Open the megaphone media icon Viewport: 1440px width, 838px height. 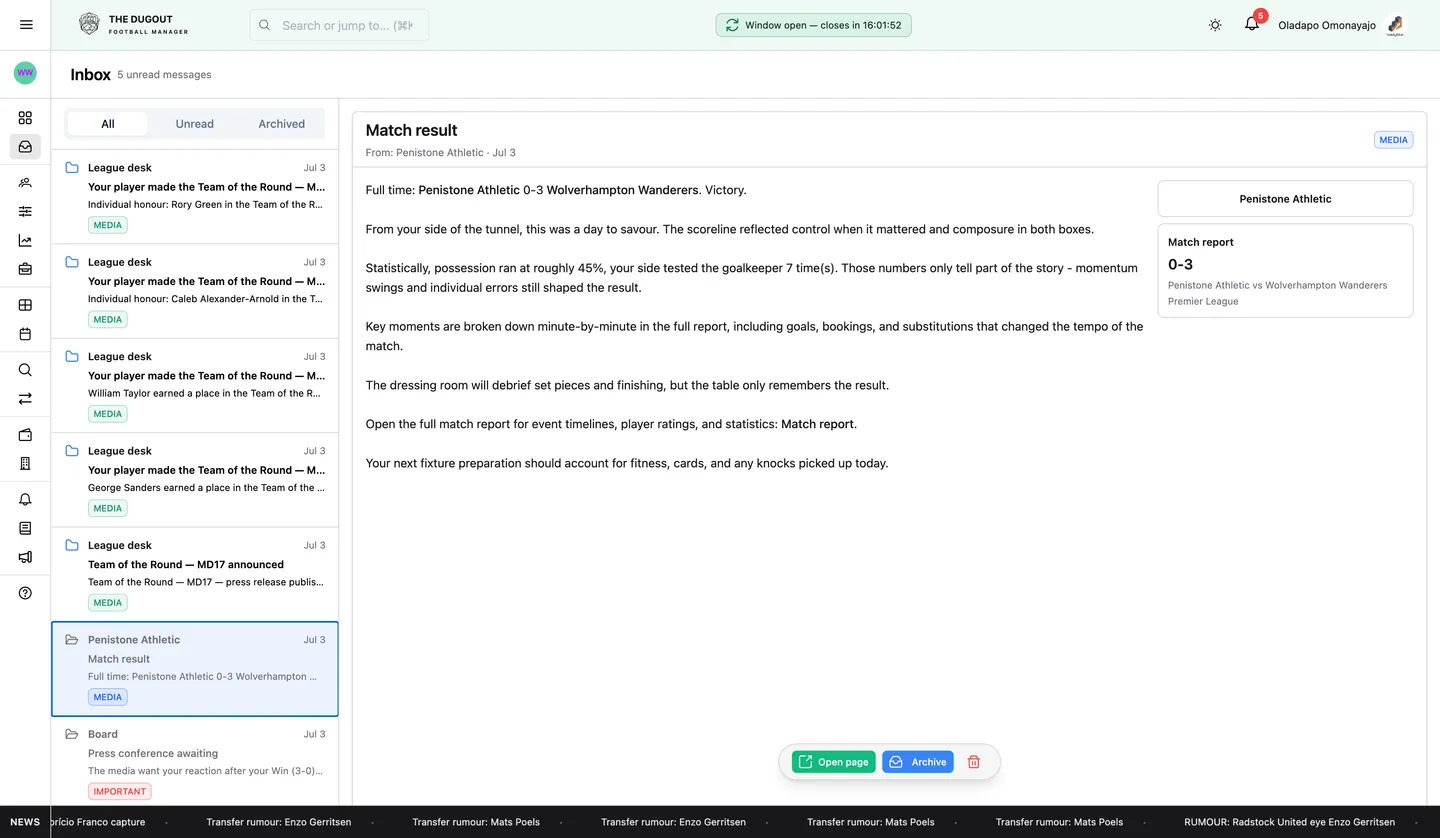pos(25,557)
